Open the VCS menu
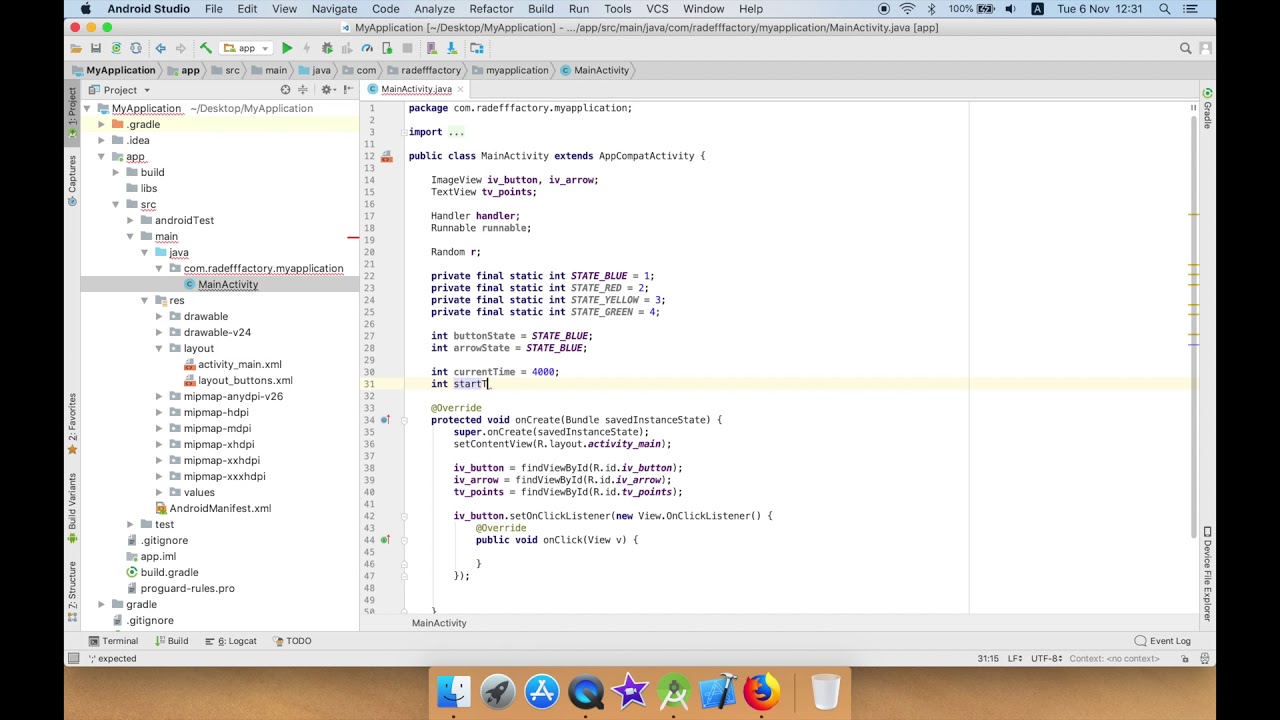The width and height of the screenshot is (1280, 720). click(657, 9)
